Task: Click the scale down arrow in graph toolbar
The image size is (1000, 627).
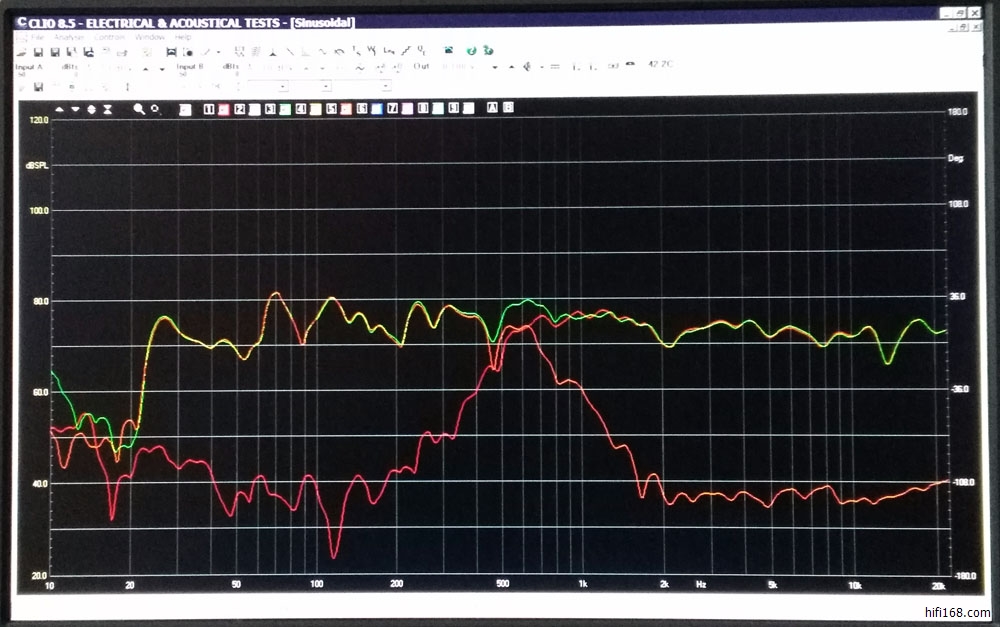Action: pyautogui.click(x=75, y=108)
